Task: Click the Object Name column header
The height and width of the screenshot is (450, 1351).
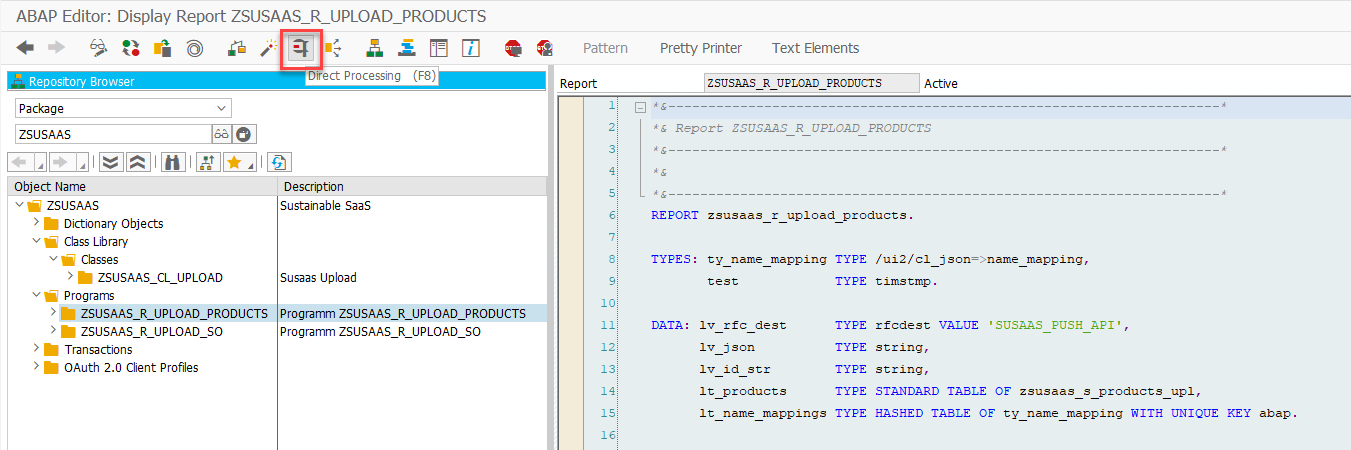Action: click(x=142, y=186)
